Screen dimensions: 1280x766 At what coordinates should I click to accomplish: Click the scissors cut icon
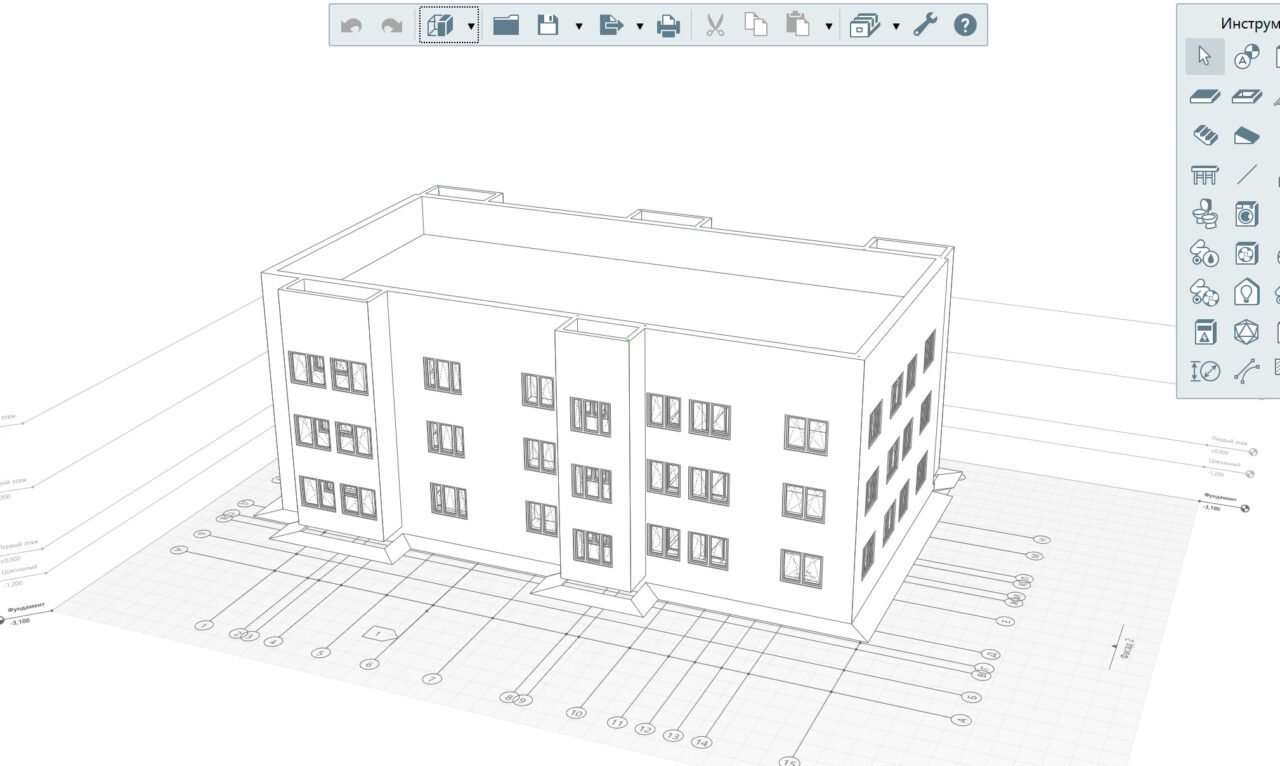[x=714, y=26]
